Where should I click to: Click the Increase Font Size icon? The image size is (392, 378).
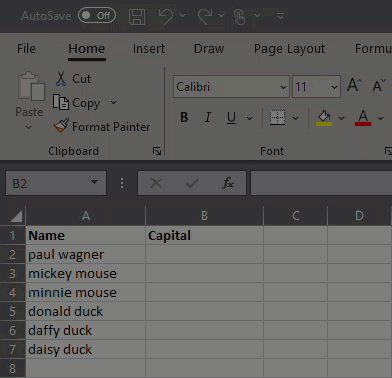click(x=354, y=85)
